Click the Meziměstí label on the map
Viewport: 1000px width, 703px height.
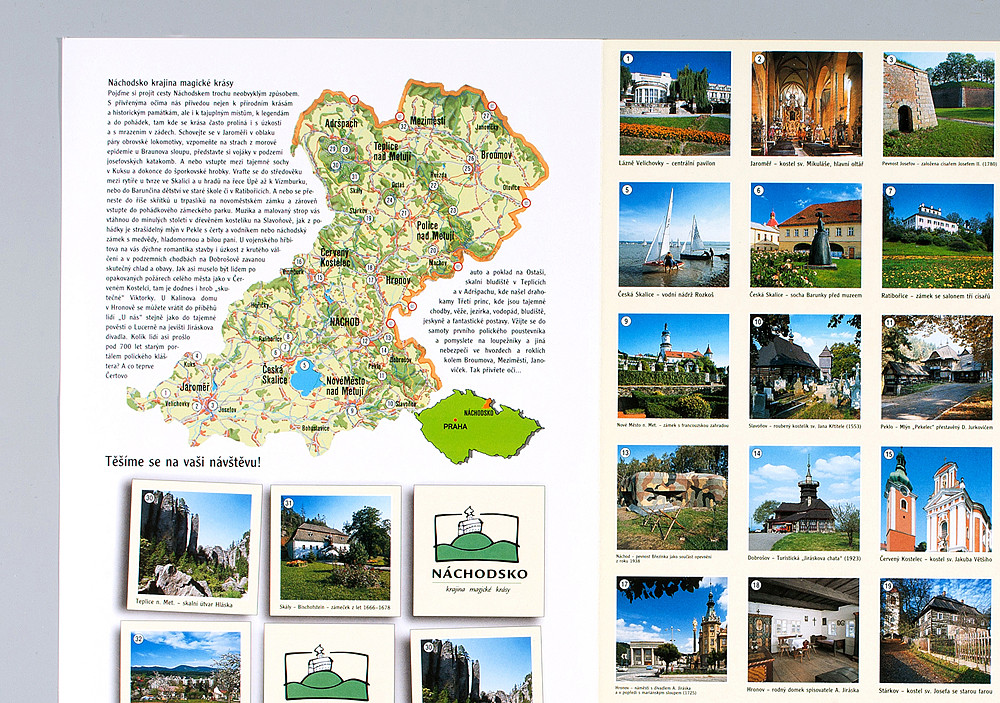click(x=427, y=121)
